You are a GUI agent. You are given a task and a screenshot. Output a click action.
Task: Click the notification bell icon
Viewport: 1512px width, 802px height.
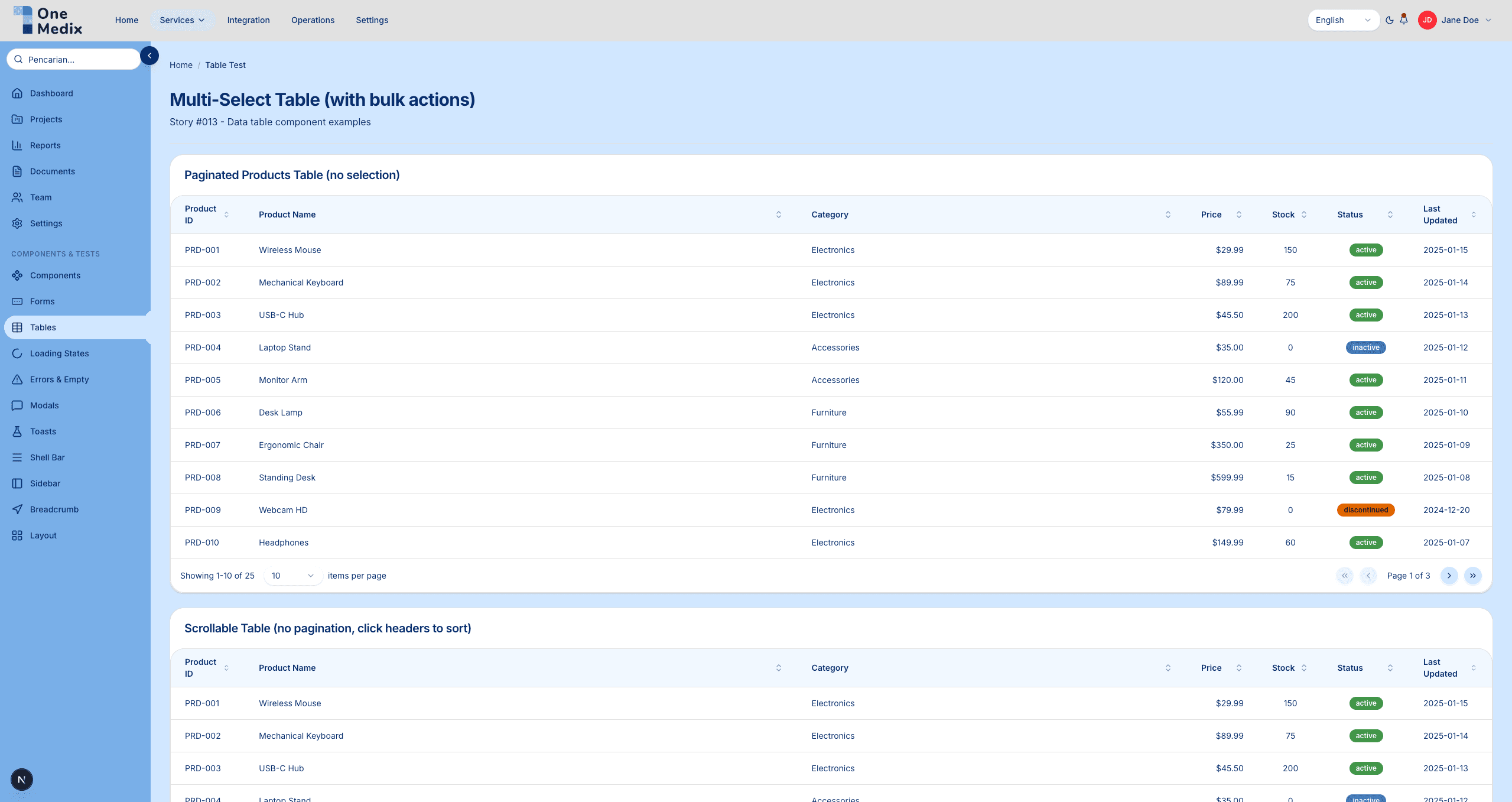point(1403,20)
